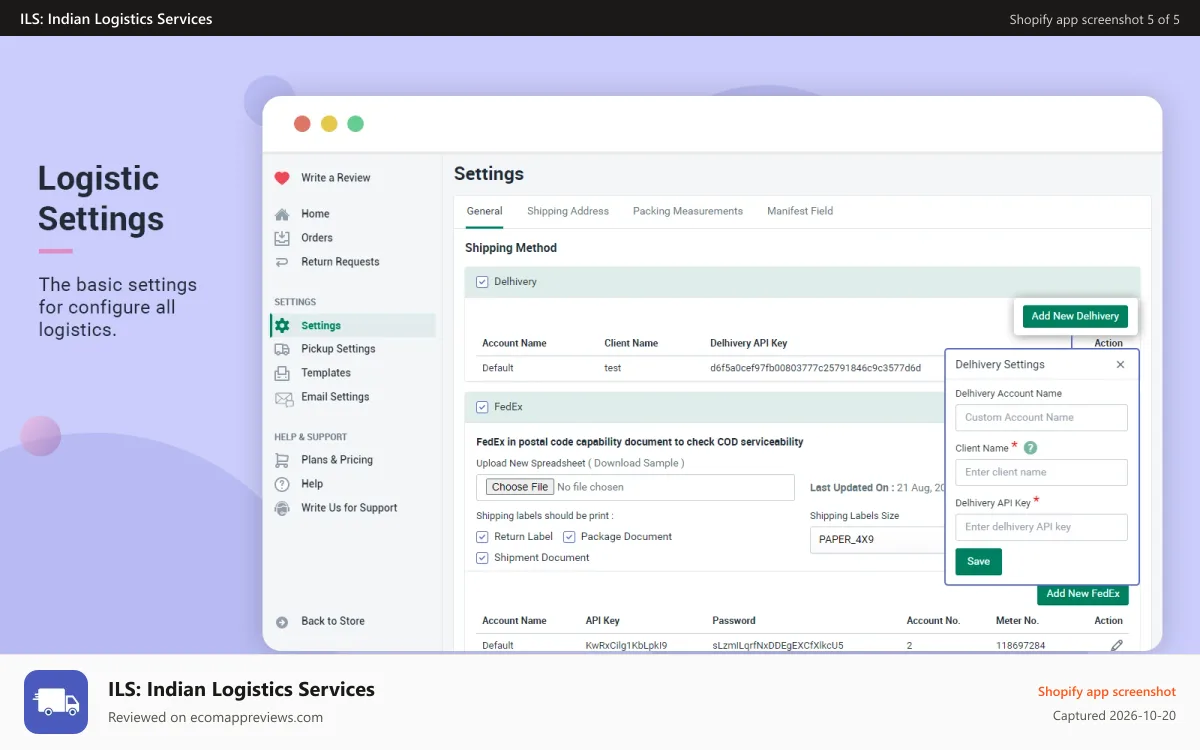Click the Plans & Pricing cart icon
The height and width of the screenshot is (750, 1200).
pos(282,460)
